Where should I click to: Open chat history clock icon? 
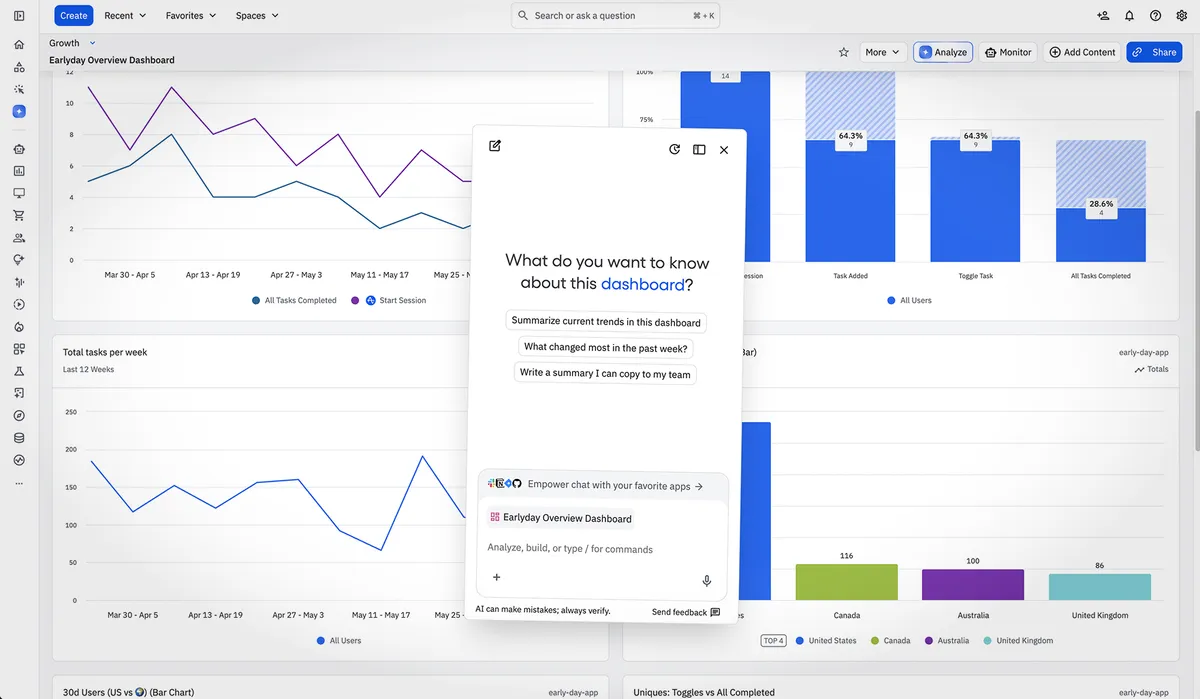coord(675,149)
